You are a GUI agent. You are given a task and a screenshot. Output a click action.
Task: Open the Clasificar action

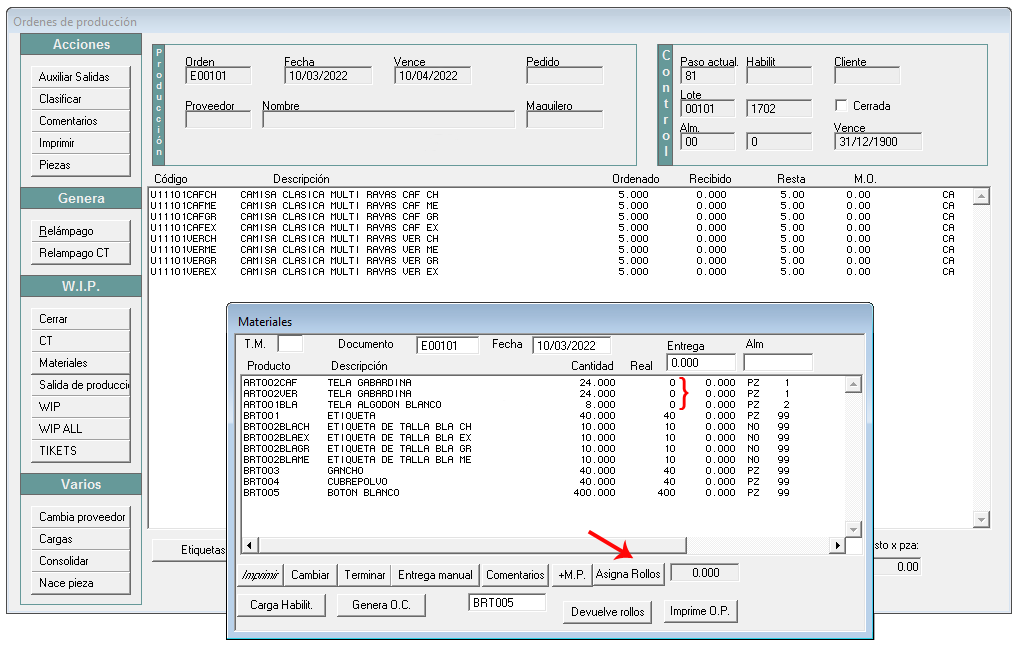(80, 99)
